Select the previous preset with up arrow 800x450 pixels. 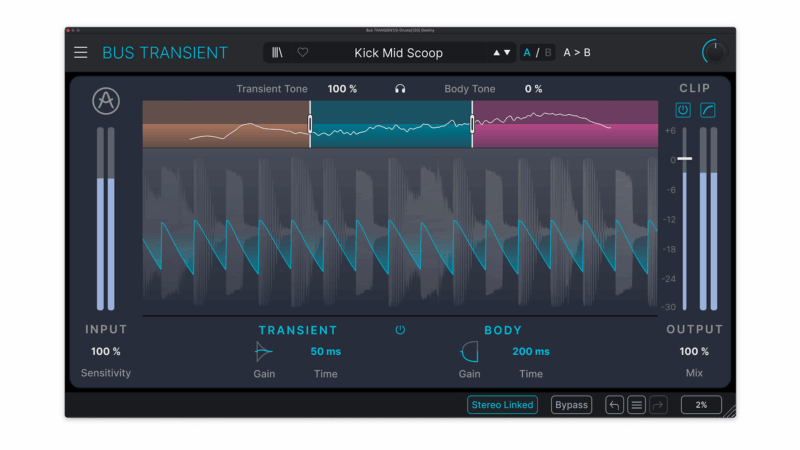point(497,53)
